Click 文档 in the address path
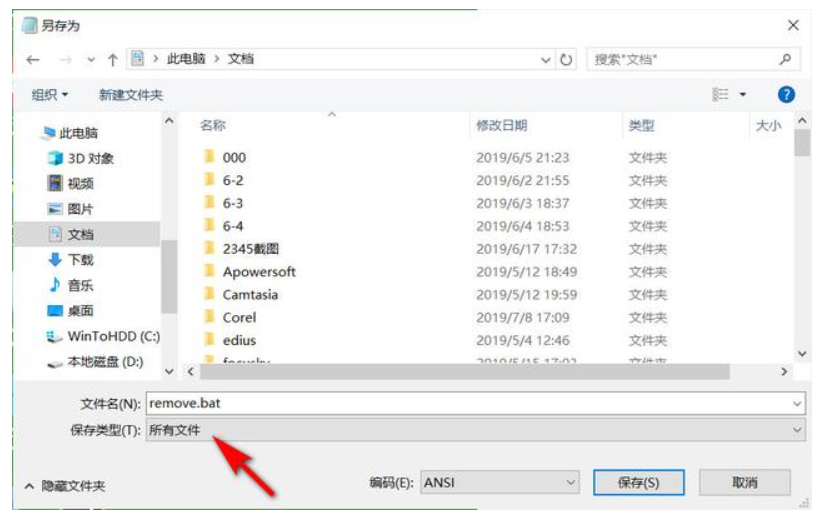The width and height of the screenshot is (814, 522). (241, 59)
